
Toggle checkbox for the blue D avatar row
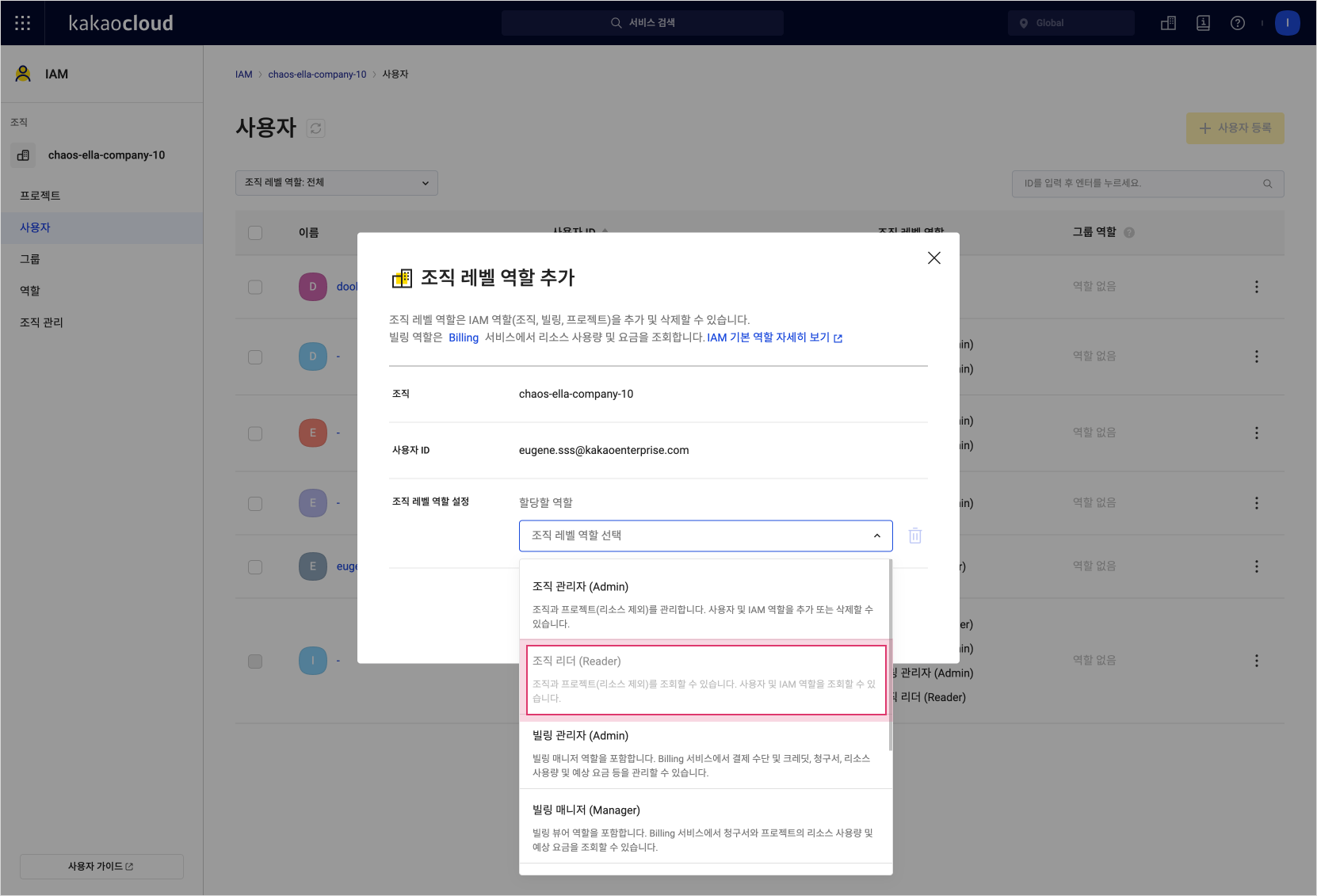(255, 357)
